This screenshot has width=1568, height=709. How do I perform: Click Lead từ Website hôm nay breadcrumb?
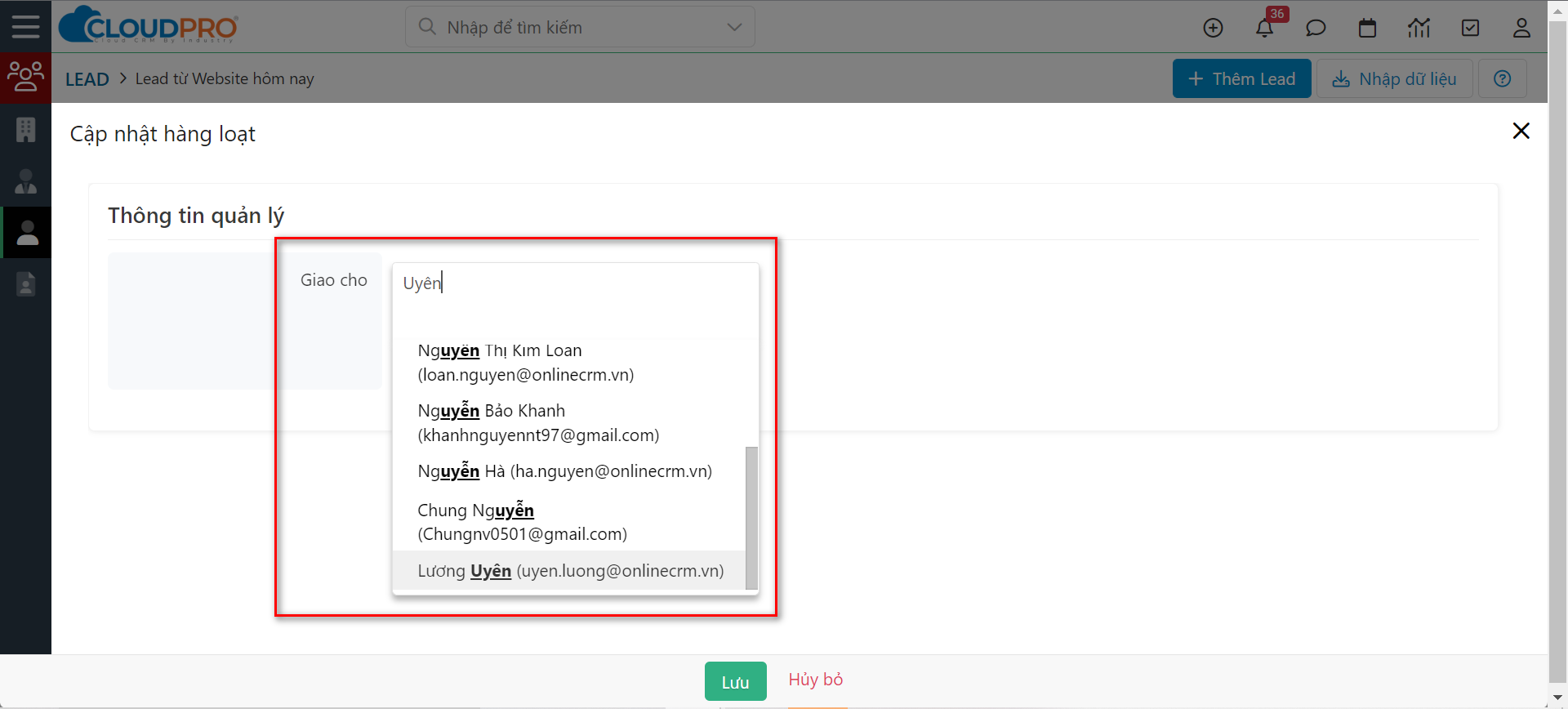pyautogui.click(x=225, y=79)
